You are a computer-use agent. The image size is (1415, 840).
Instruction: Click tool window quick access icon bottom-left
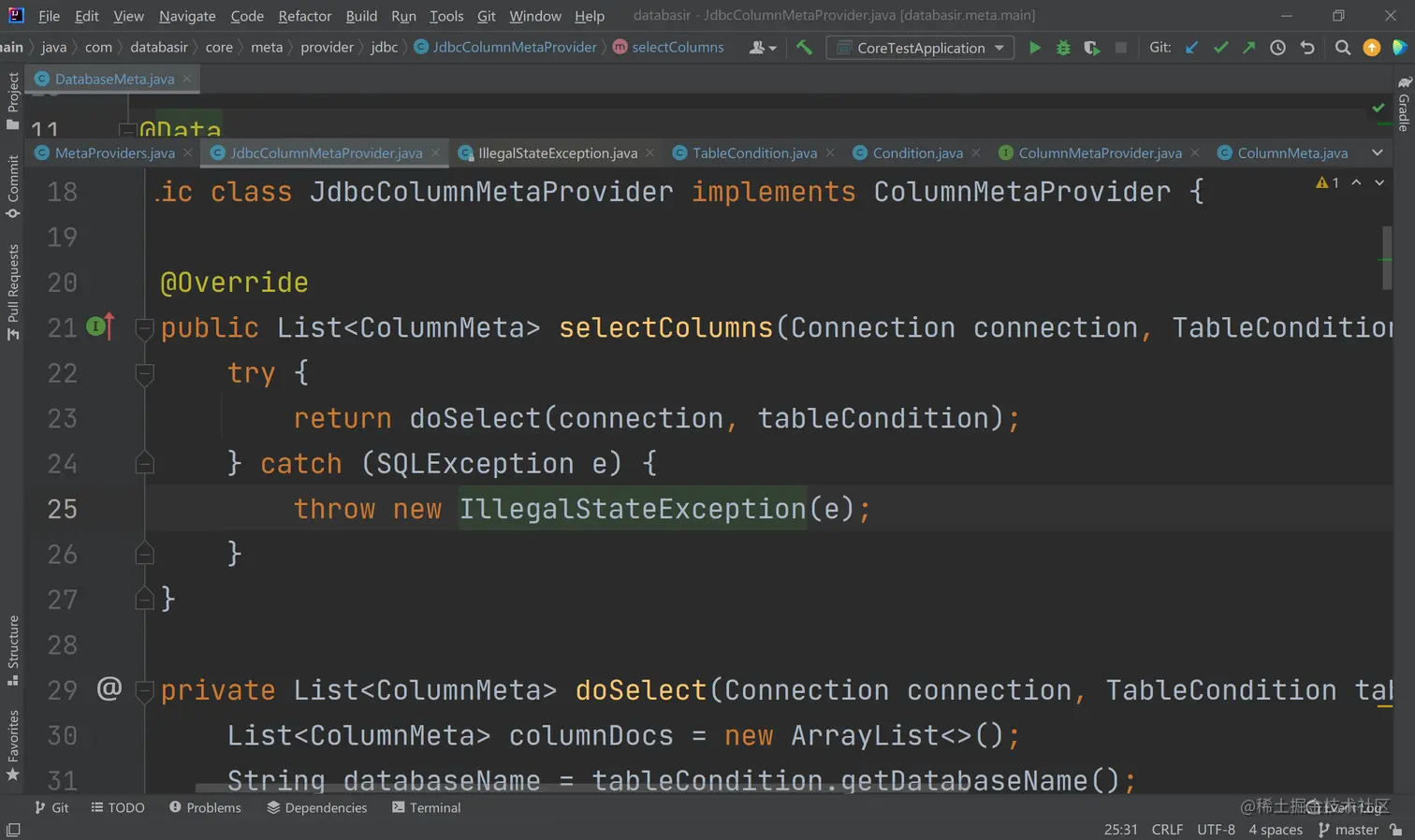13,830
